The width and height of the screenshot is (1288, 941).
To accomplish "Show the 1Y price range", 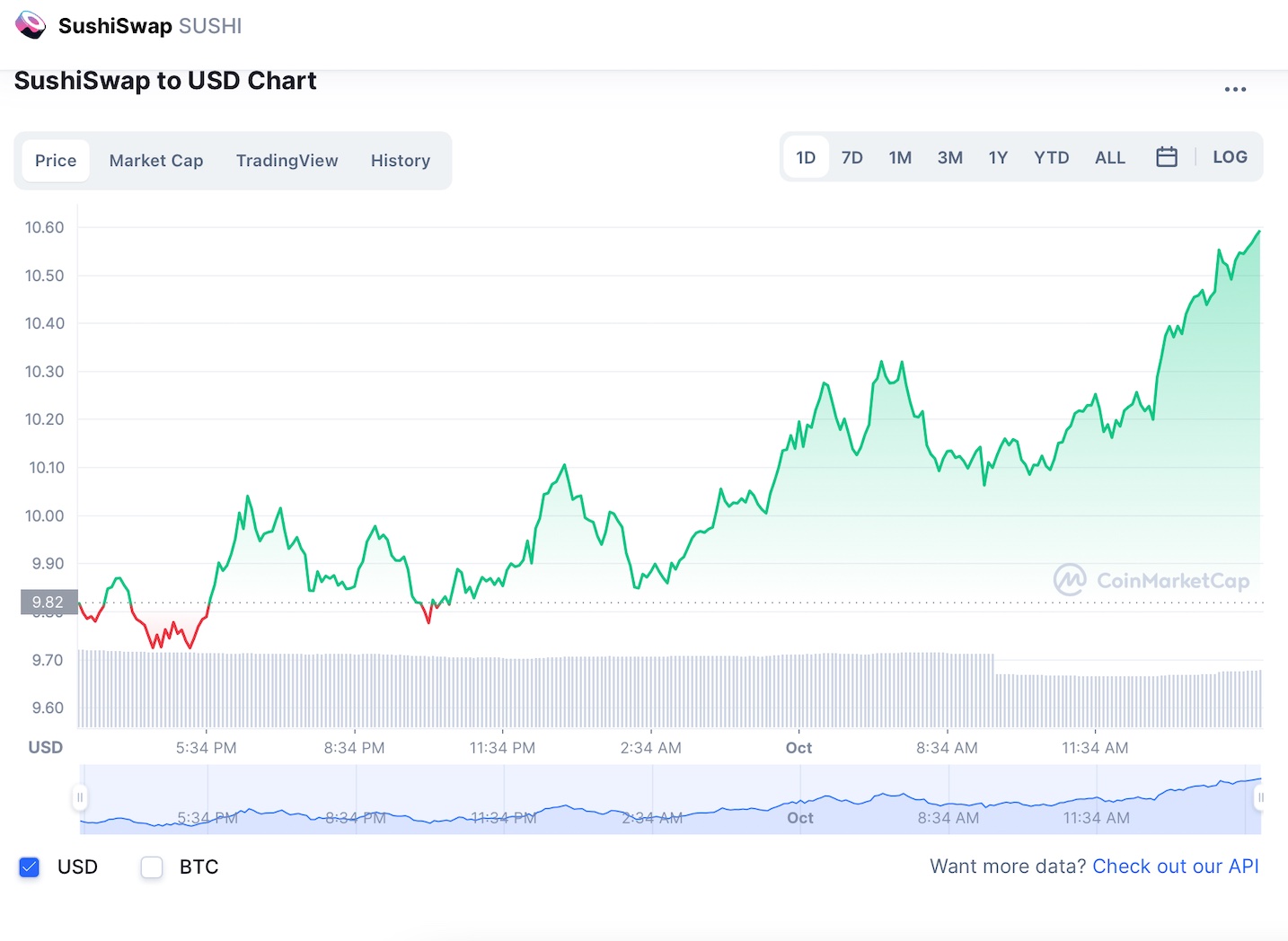I will pos(998,158).
